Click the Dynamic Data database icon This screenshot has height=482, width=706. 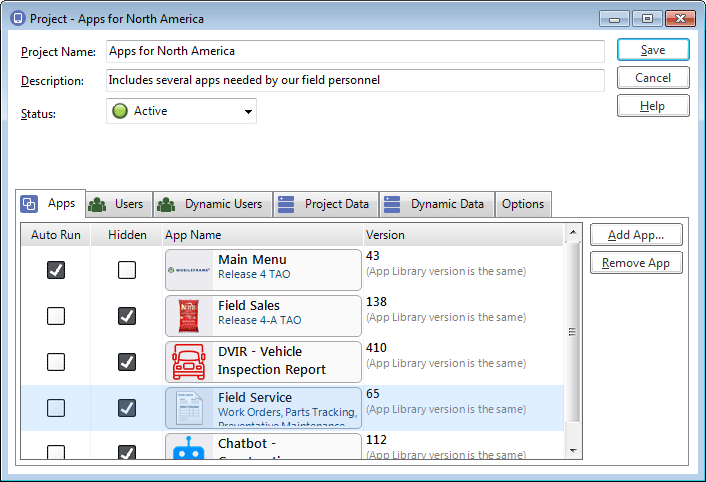coord(392,204)
